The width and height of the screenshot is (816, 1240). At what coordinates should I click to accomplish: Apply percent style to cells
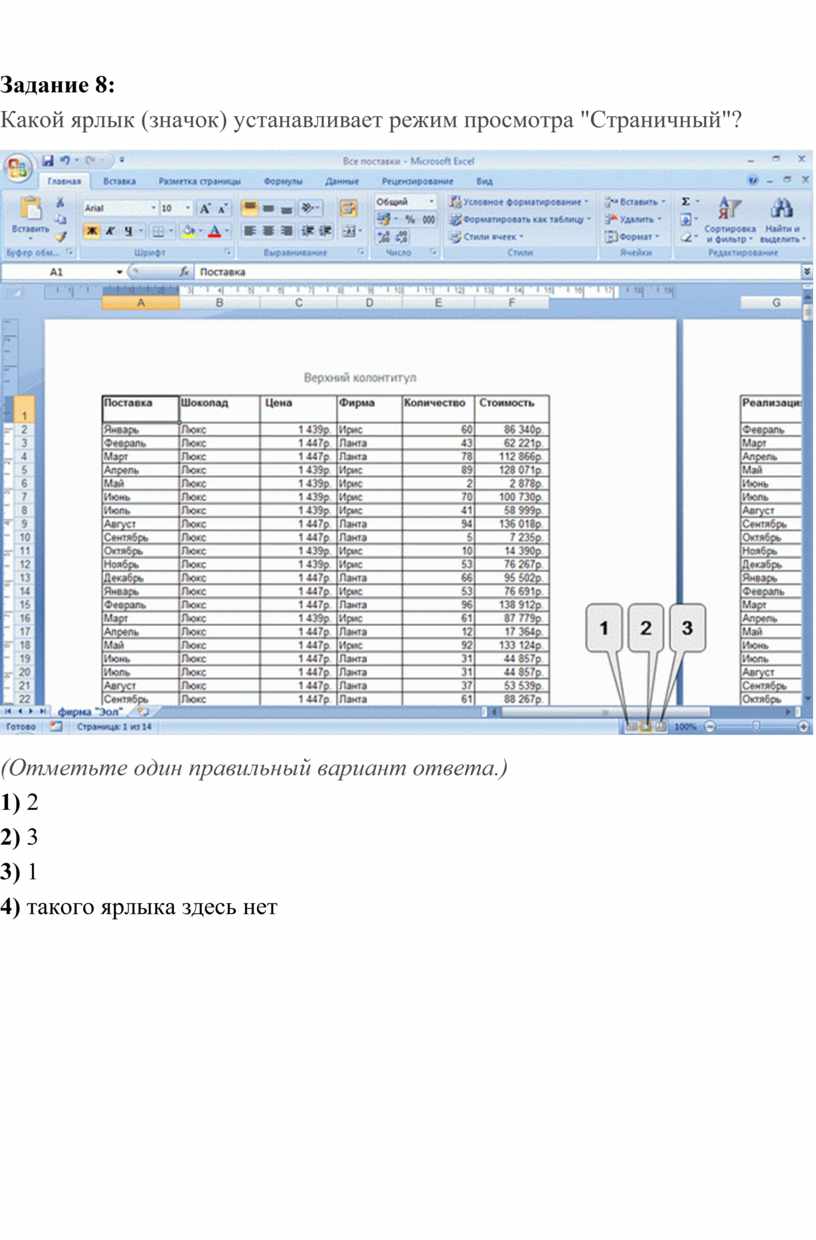(410, 219)
